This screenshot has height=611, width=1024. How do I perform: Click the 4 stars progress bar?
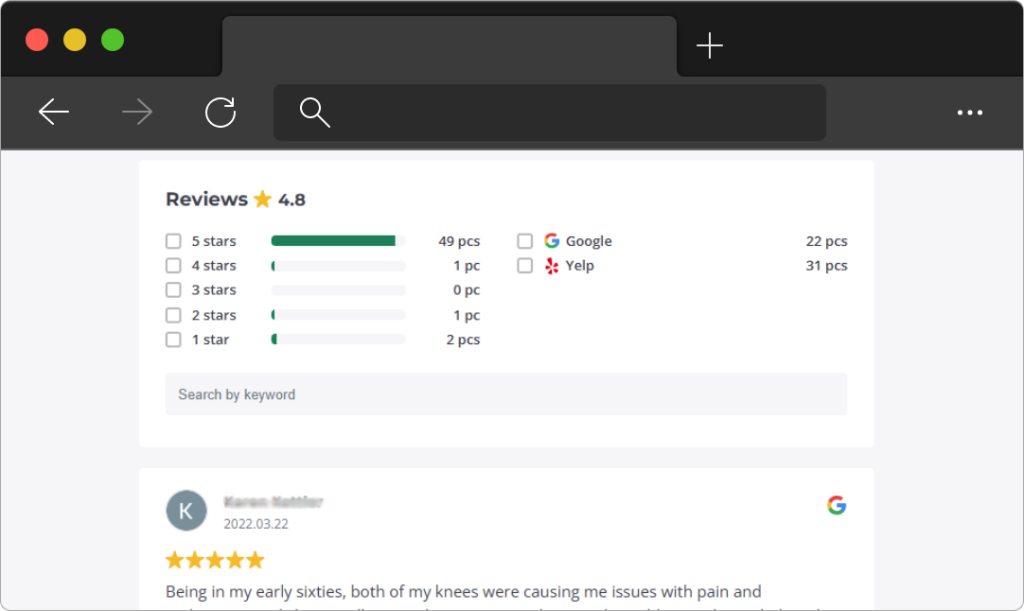tap(338, 266)
